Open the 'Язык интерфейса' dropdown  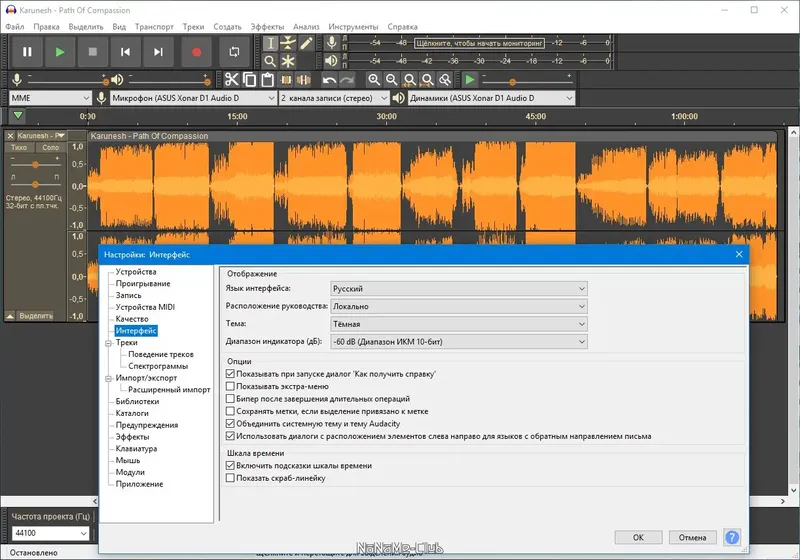(x=459, y=288)
